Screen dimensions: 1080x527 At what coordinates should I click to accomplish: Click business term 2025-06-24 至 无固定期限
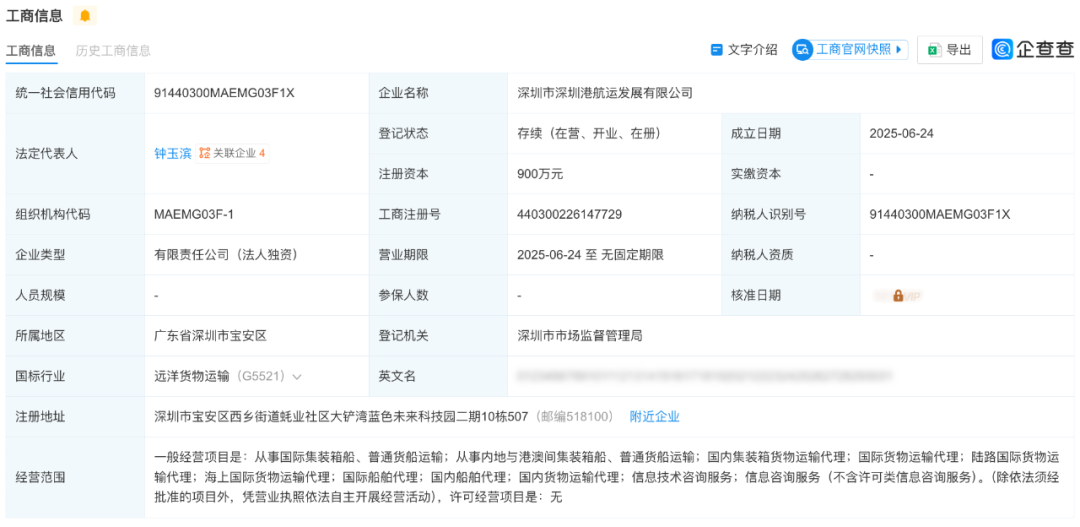click(590, 255)
